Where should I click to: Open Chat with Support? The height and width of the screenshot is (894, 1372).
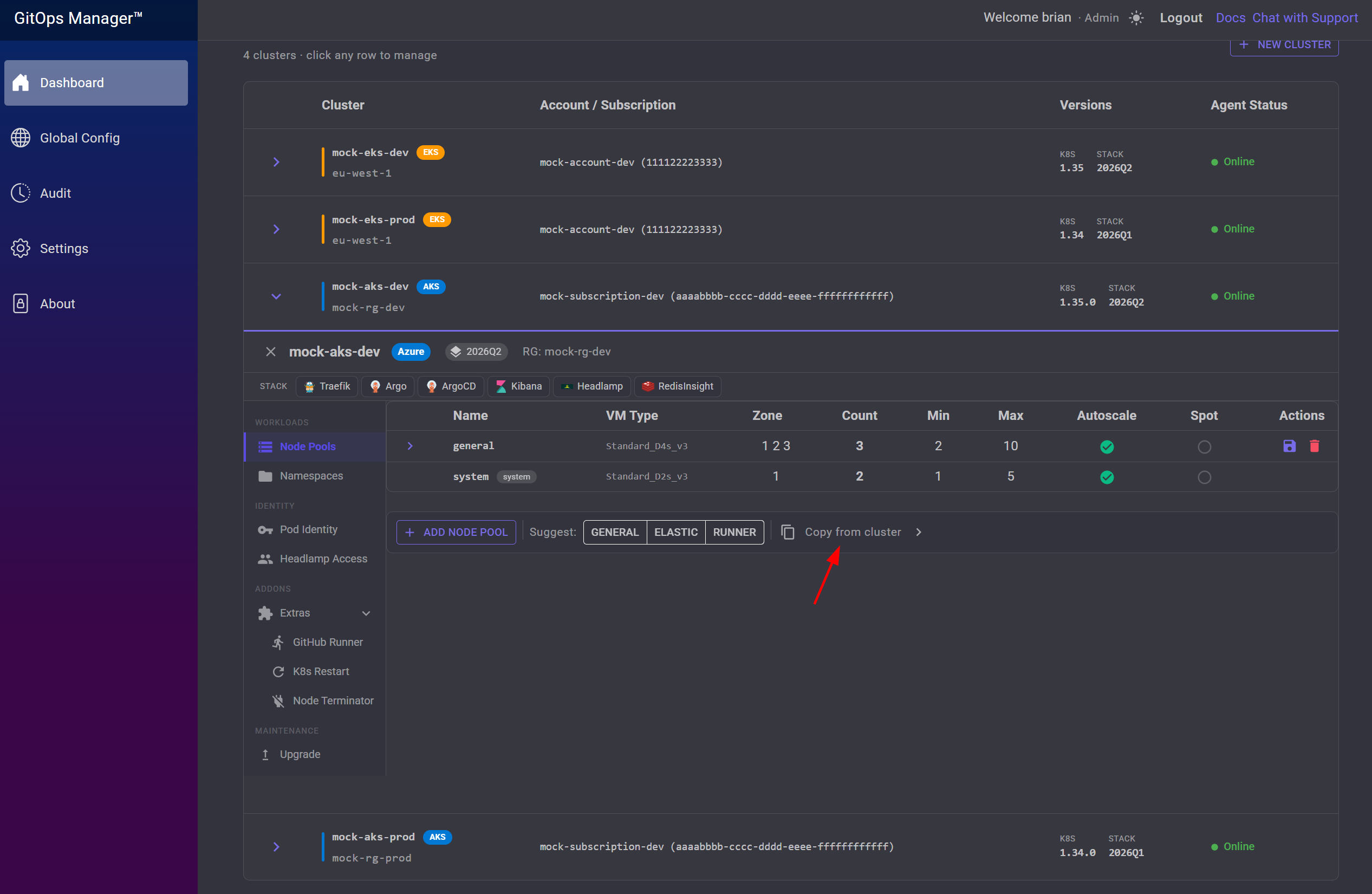coord(1304,18)
